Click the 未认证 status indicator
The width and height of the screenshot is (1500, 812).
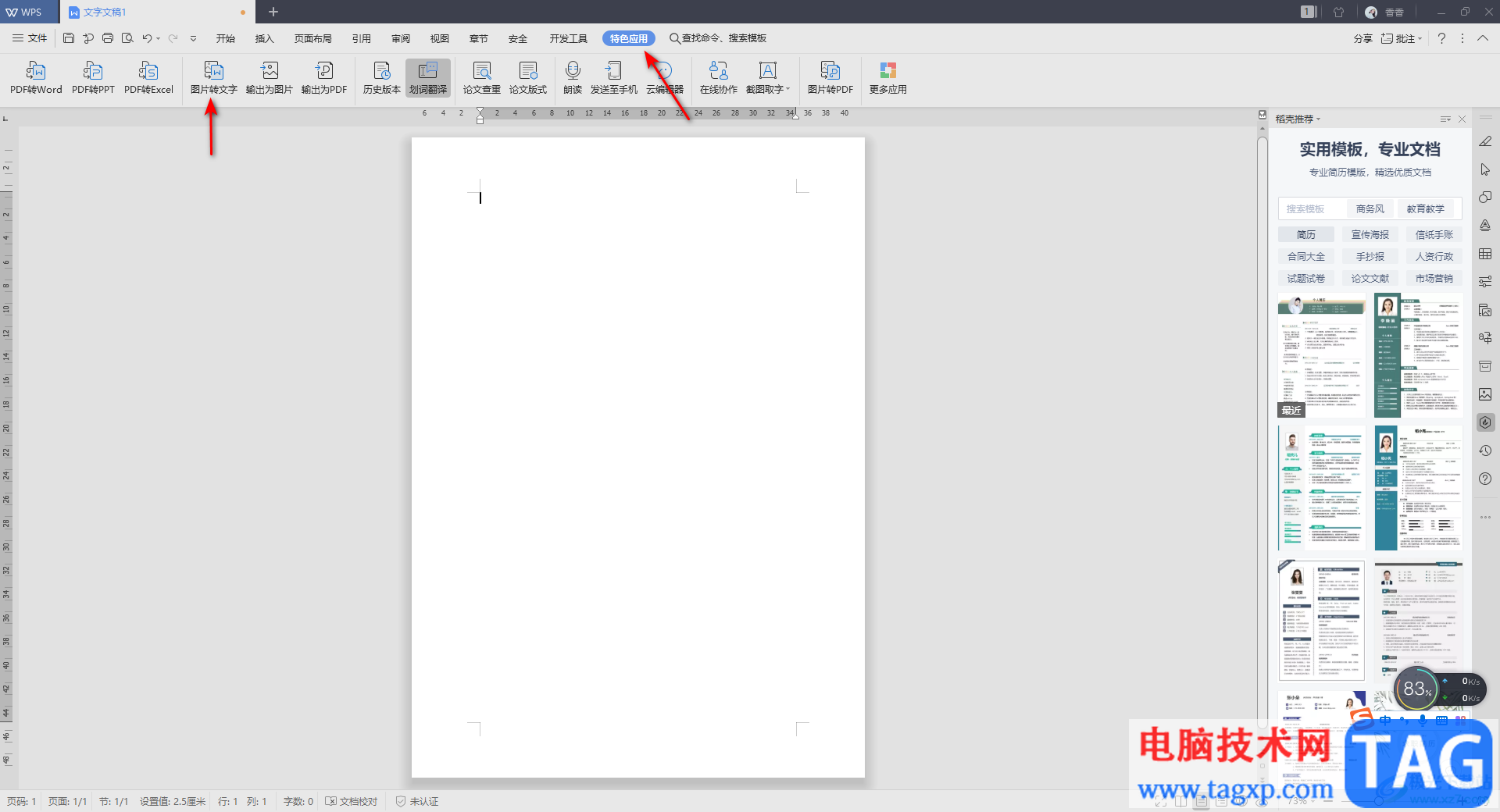coord(417,801)
